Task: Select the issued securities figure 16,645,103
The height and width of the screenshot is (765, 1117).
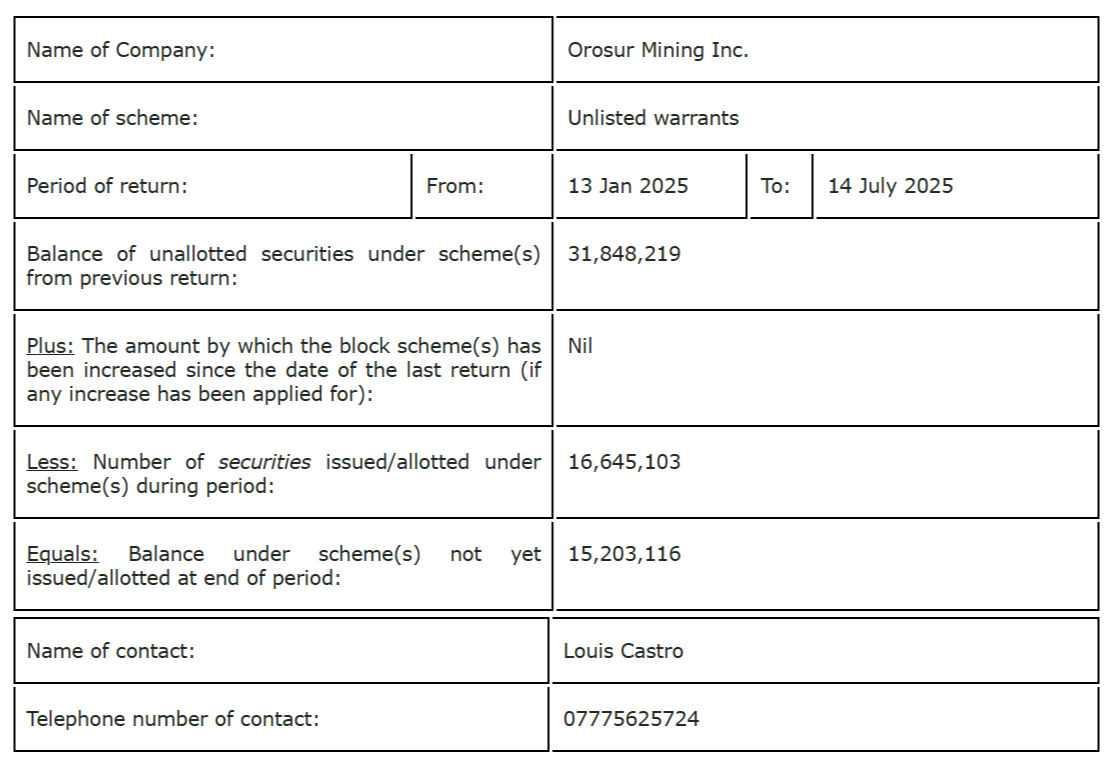Action: tap(624, 462)
